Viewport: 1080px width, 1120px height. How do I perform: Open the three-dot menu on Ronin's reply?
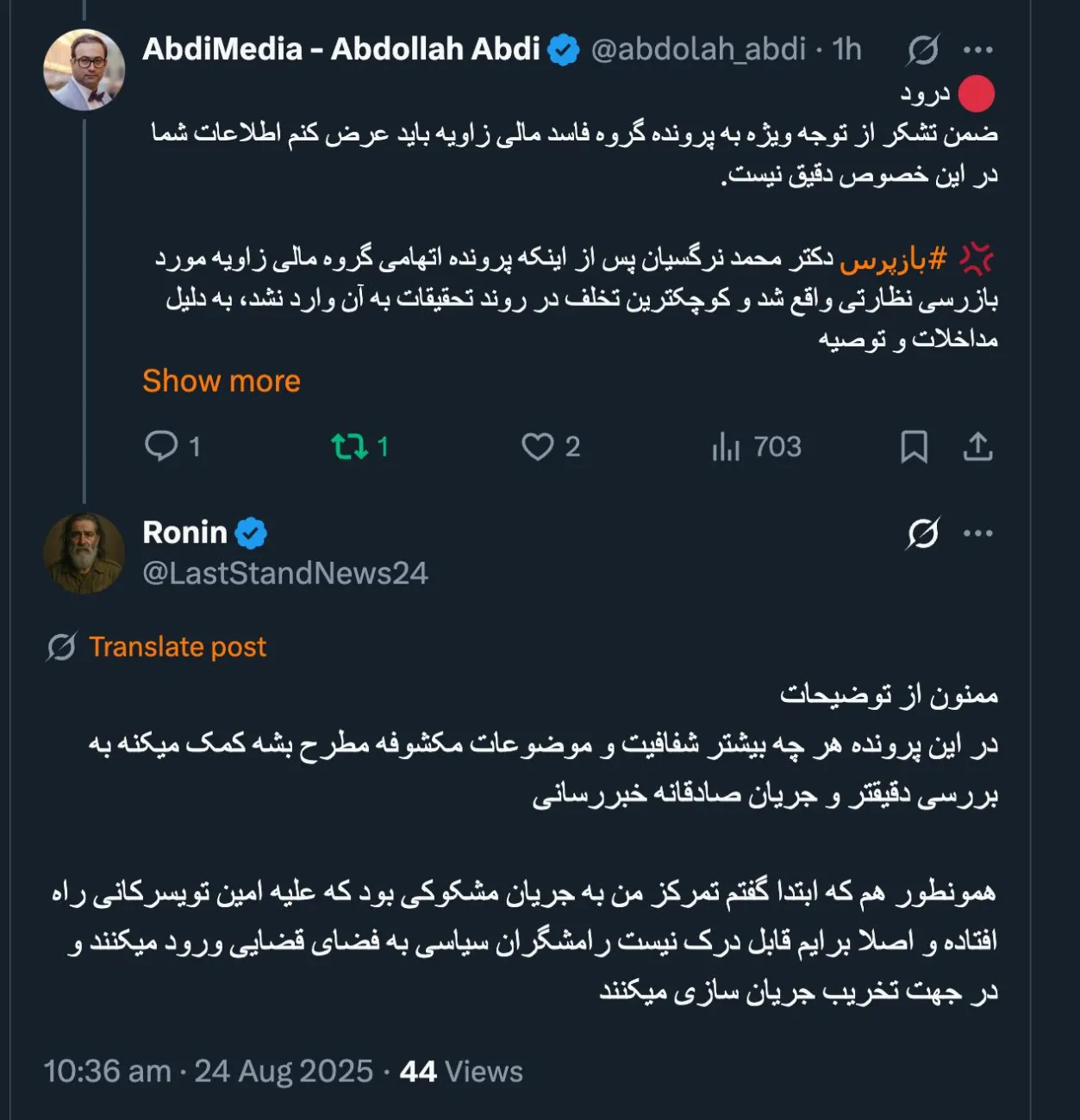[977, 532]
